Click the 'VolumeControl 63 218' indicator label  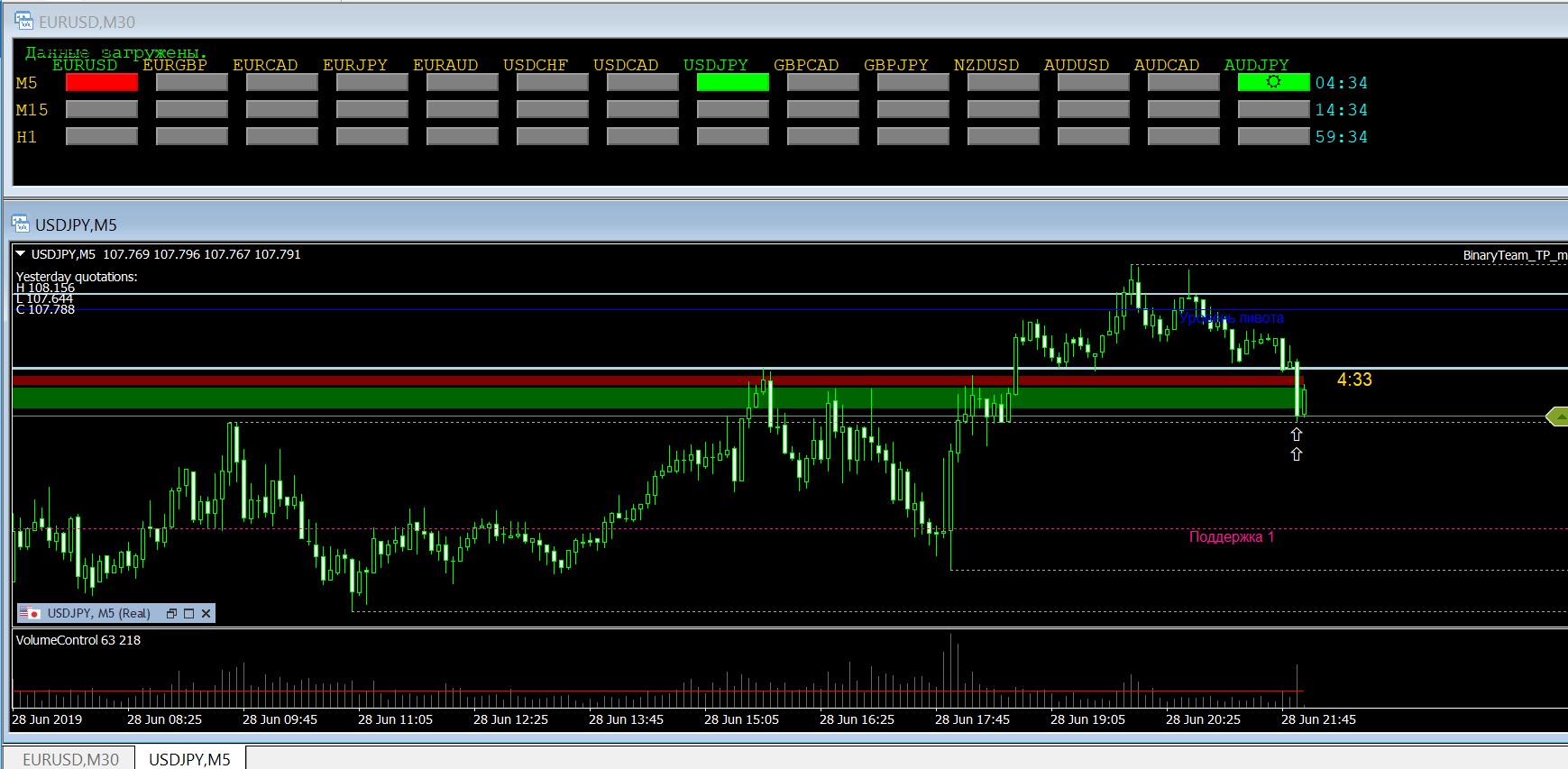[78, 640]
